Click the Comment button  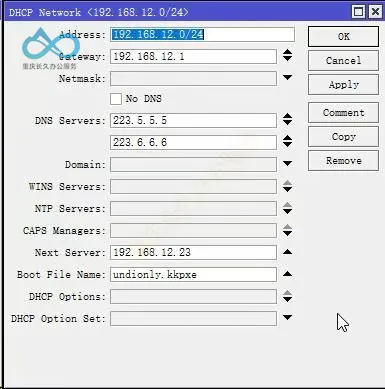click(x=343, y=113)
